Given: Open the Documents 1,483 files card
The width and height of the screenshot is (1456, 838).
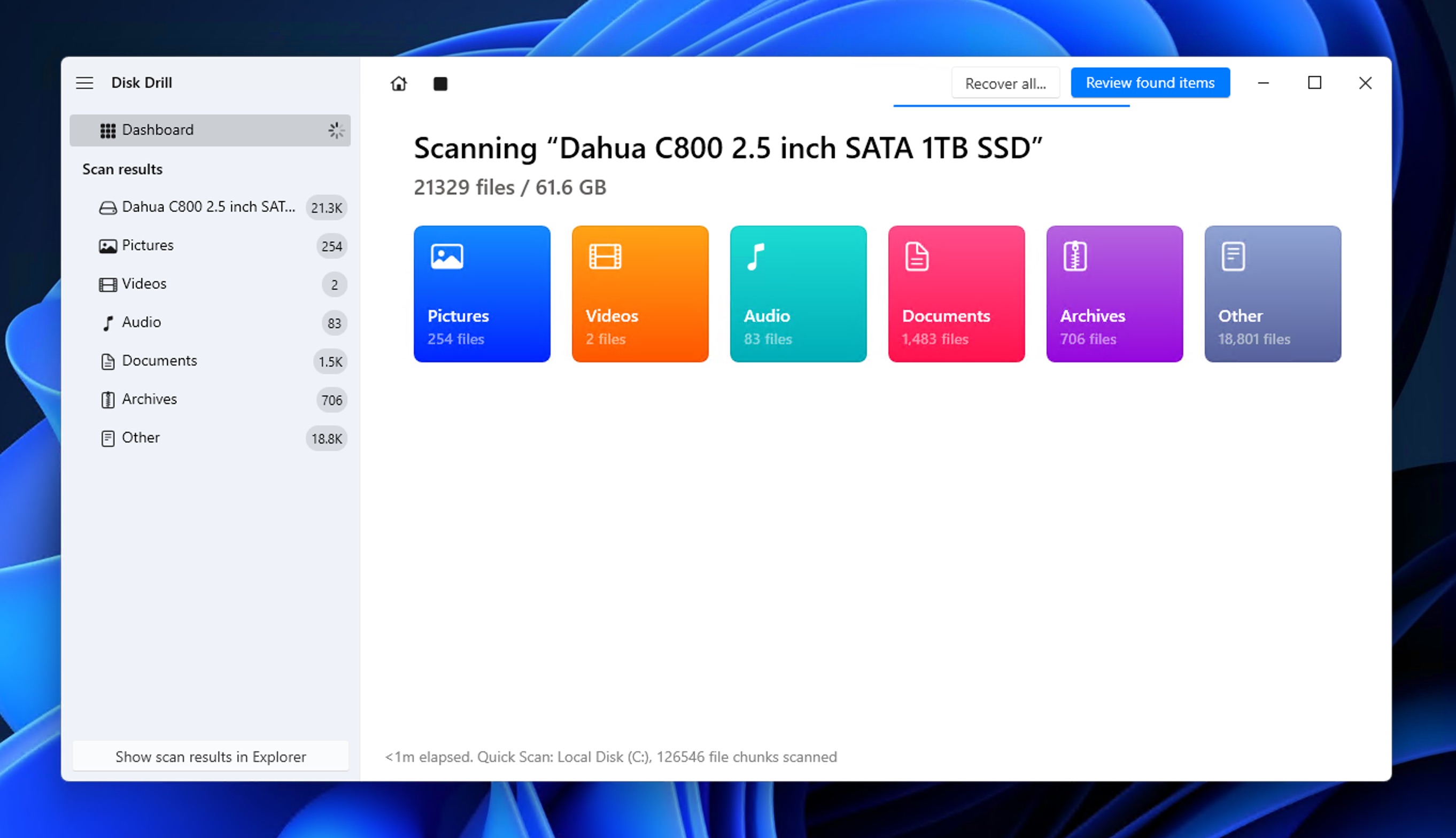Looking at the screenshot, I should (x=956, y=293).
